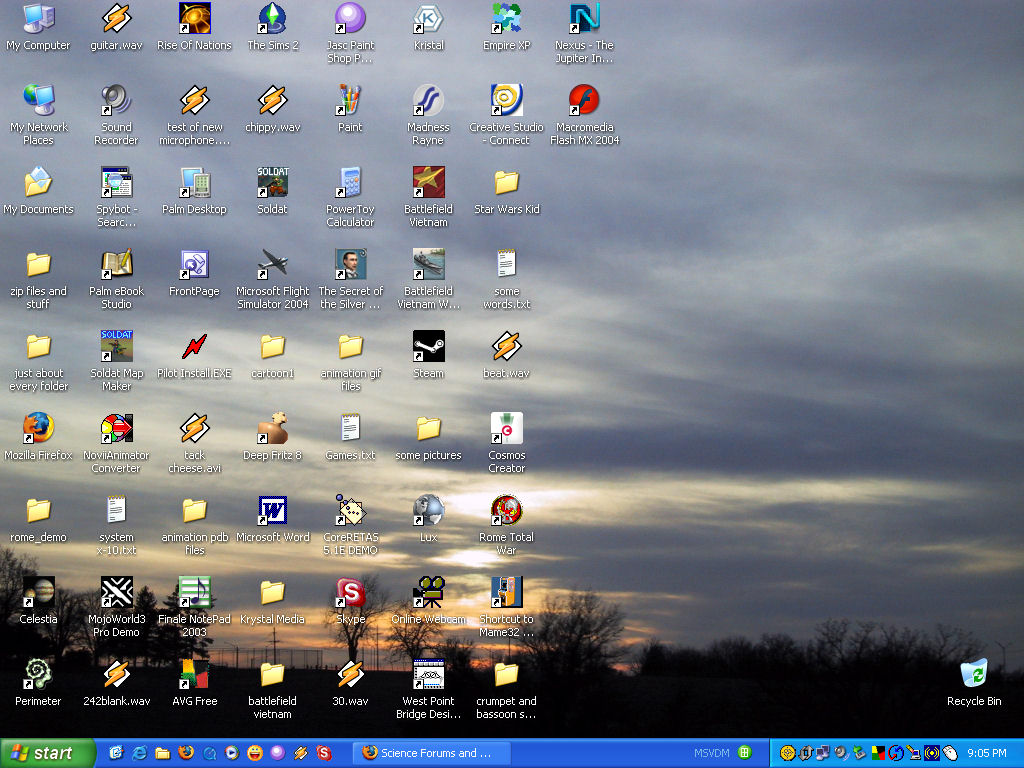Click the system tray clock

[x=986, y=753]
